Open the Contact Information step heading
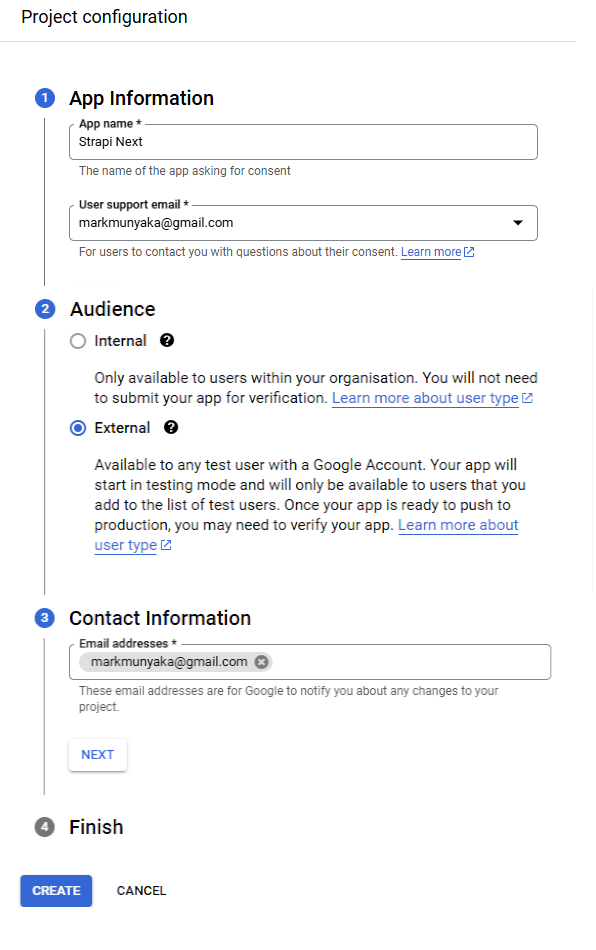This screenshot has width=596, height=950. (x=160, y=618)
